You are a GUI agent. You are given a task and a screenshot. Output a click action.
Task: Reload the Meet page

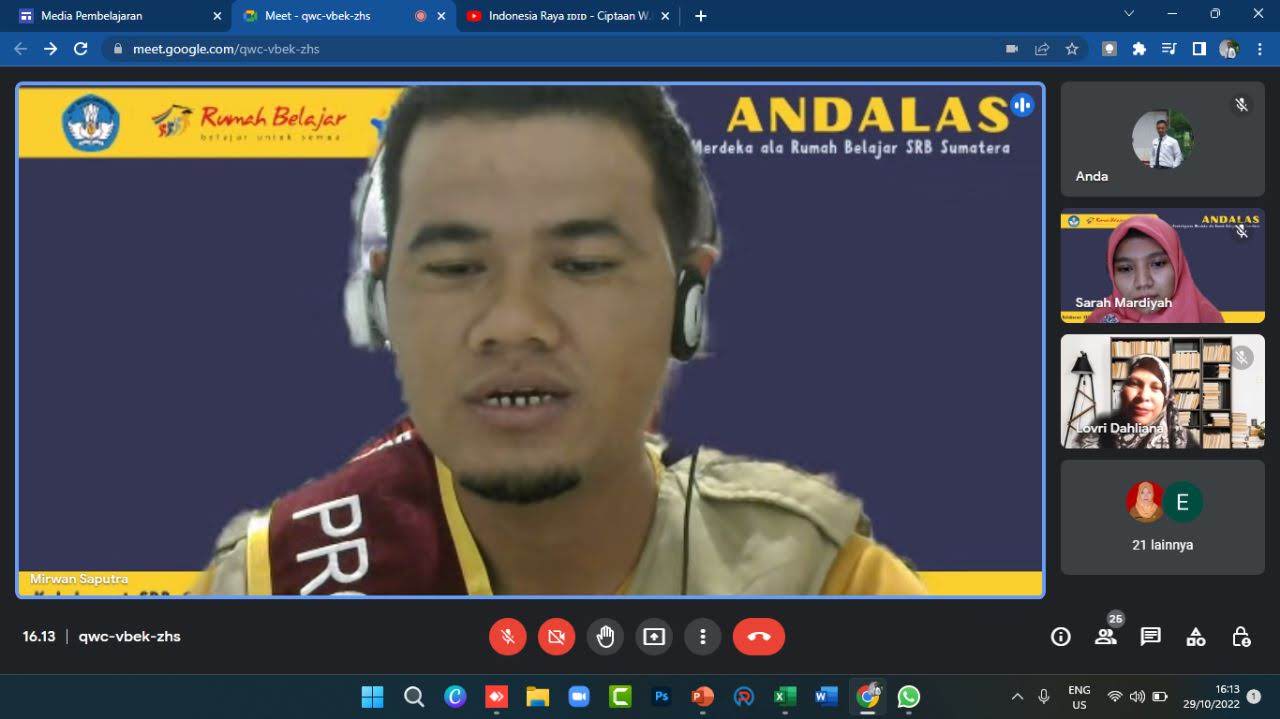tap(81, 48)
